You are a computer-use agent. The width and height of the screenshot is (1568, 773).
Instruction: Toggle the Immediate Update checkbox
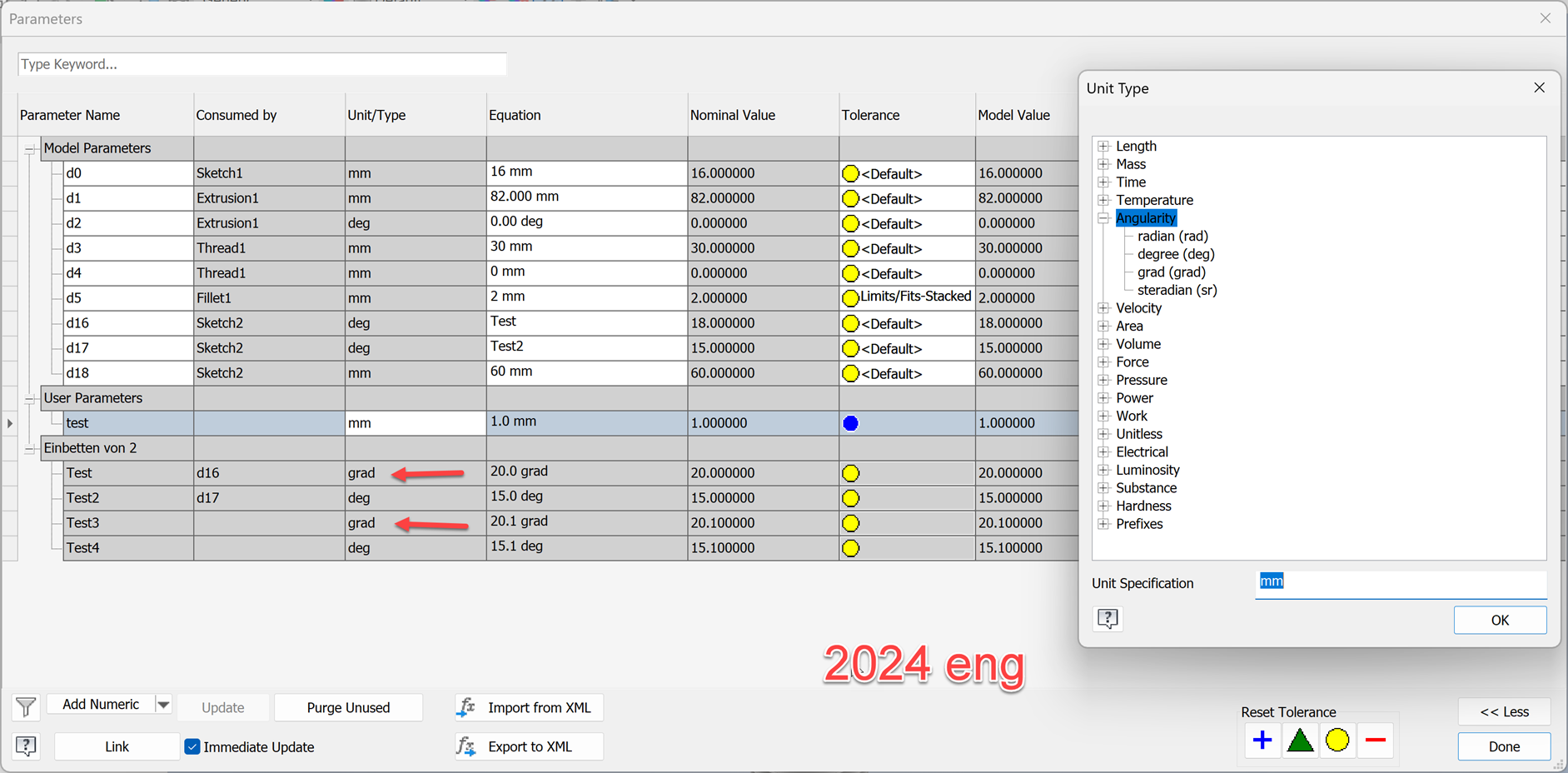(x=192, y=746)
